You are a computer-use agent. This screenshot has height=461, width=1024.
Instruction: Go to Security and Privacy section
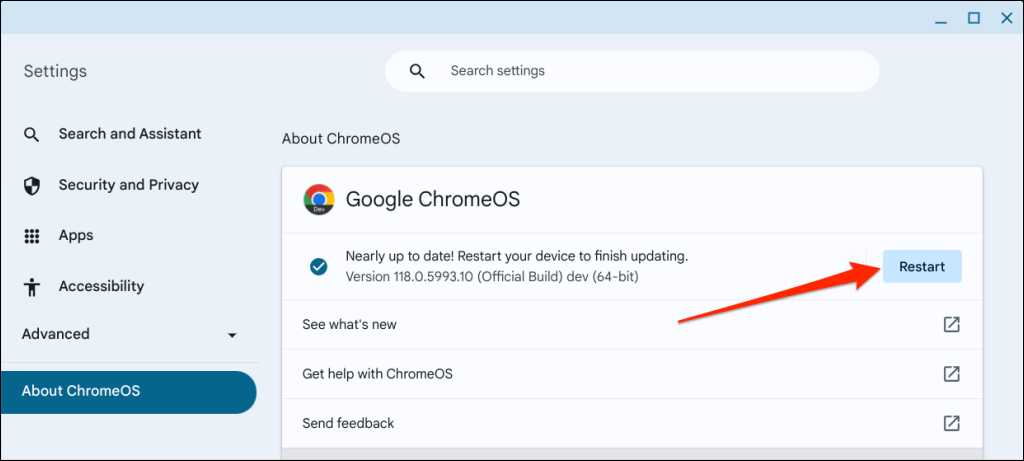click(x=128, y=185)
